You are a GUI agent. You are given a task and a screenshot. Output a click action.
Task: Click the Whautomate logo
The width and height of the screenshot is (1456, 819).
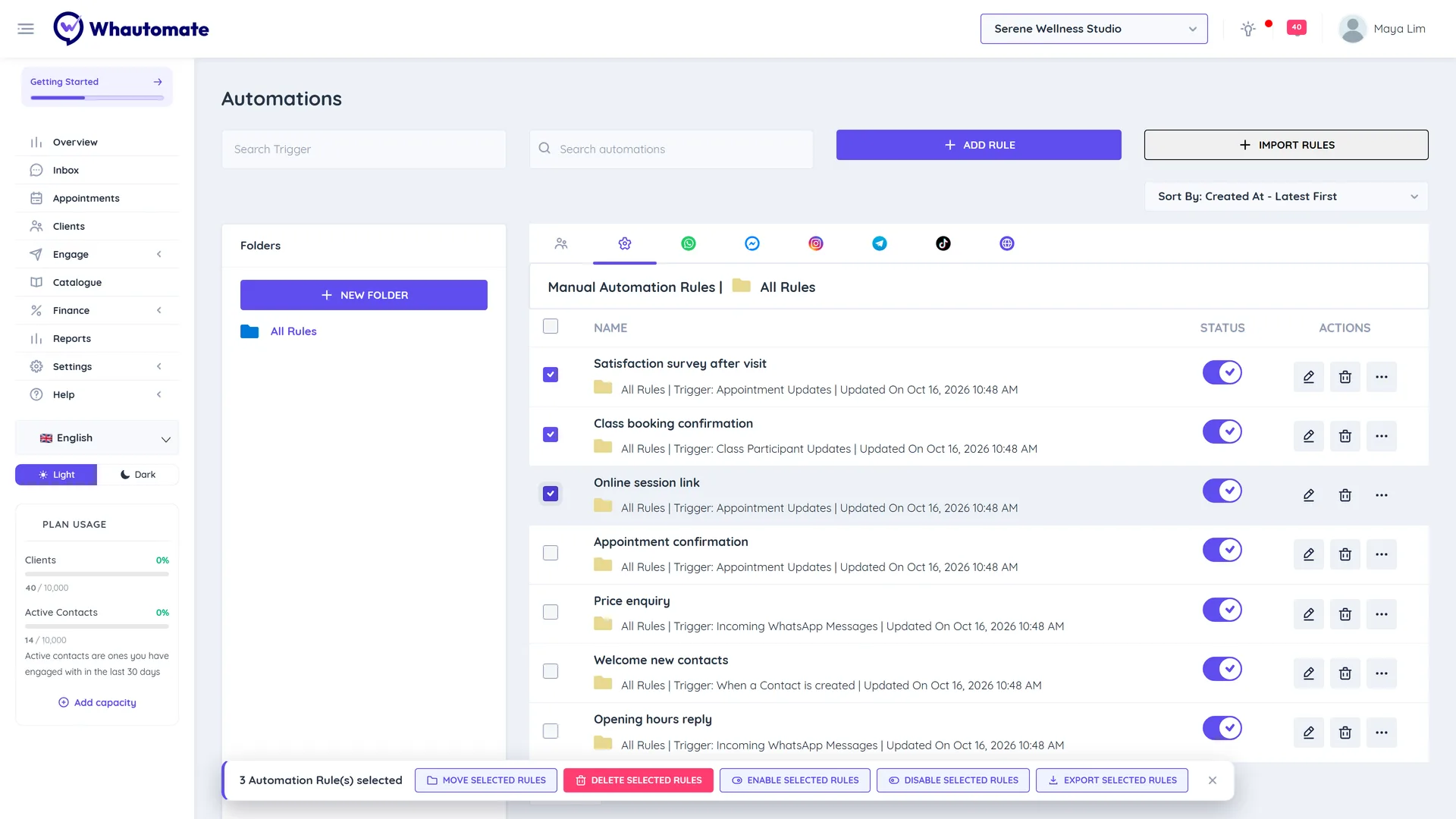pyautogui.click(x=131, y=29)
